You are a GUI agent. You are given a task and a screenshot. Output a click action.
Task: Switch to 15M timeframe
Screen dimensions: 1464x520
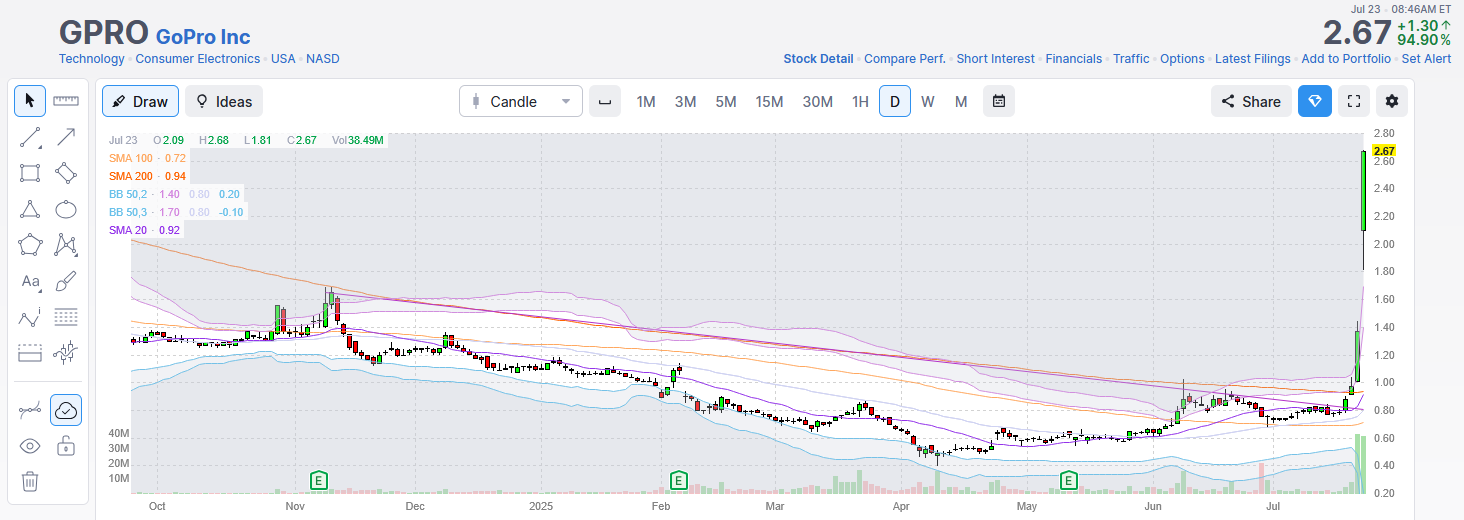769,101
